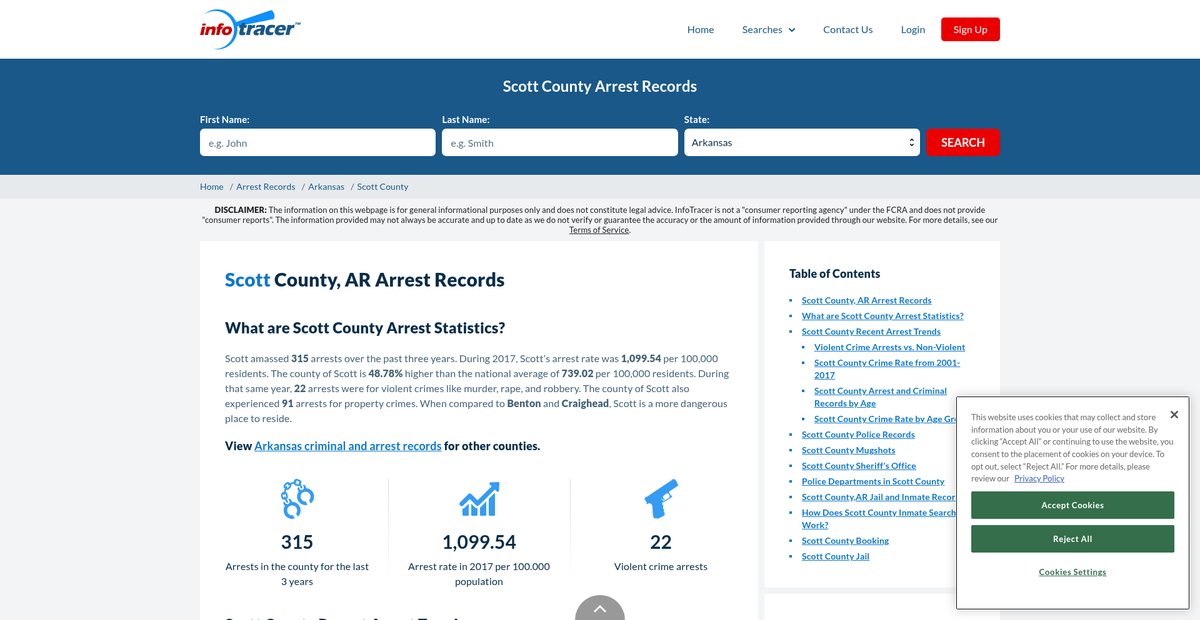Jump to Scott County Sheriff's Office
Viewport: 1200px width, 620px height.
click(859, 466)
